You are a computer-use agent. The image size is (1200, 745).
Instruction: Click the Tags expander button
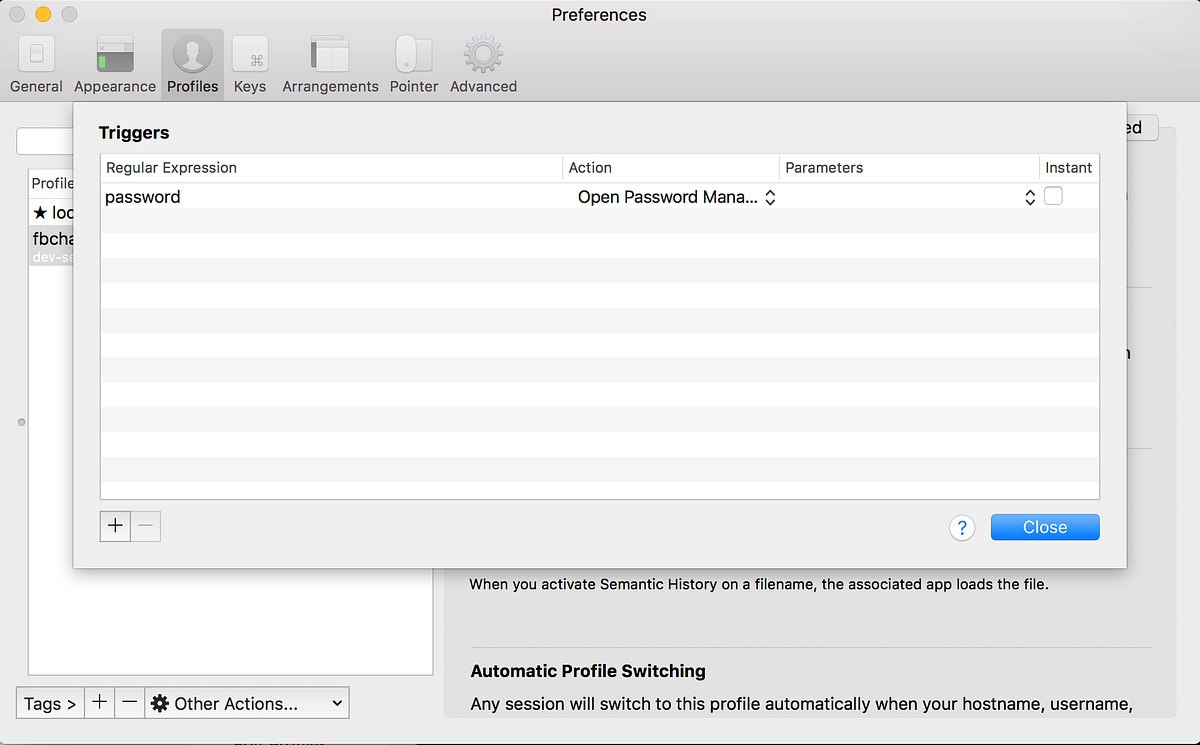tap(50, 704)
